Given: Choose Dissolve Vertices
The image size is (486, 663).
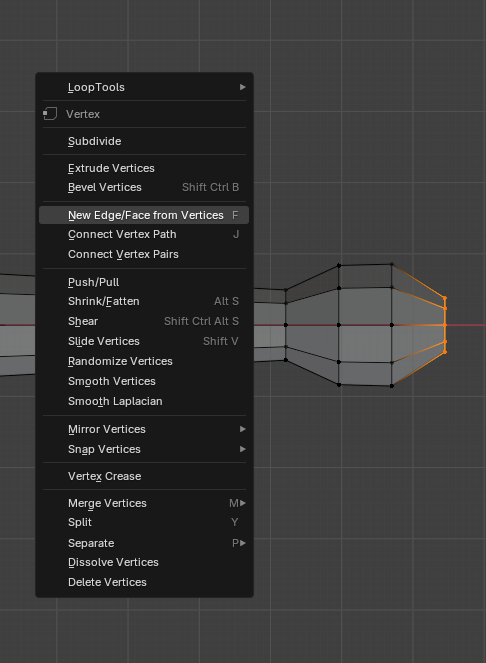Looking at the screenshot, I should [x=144, y=562].
